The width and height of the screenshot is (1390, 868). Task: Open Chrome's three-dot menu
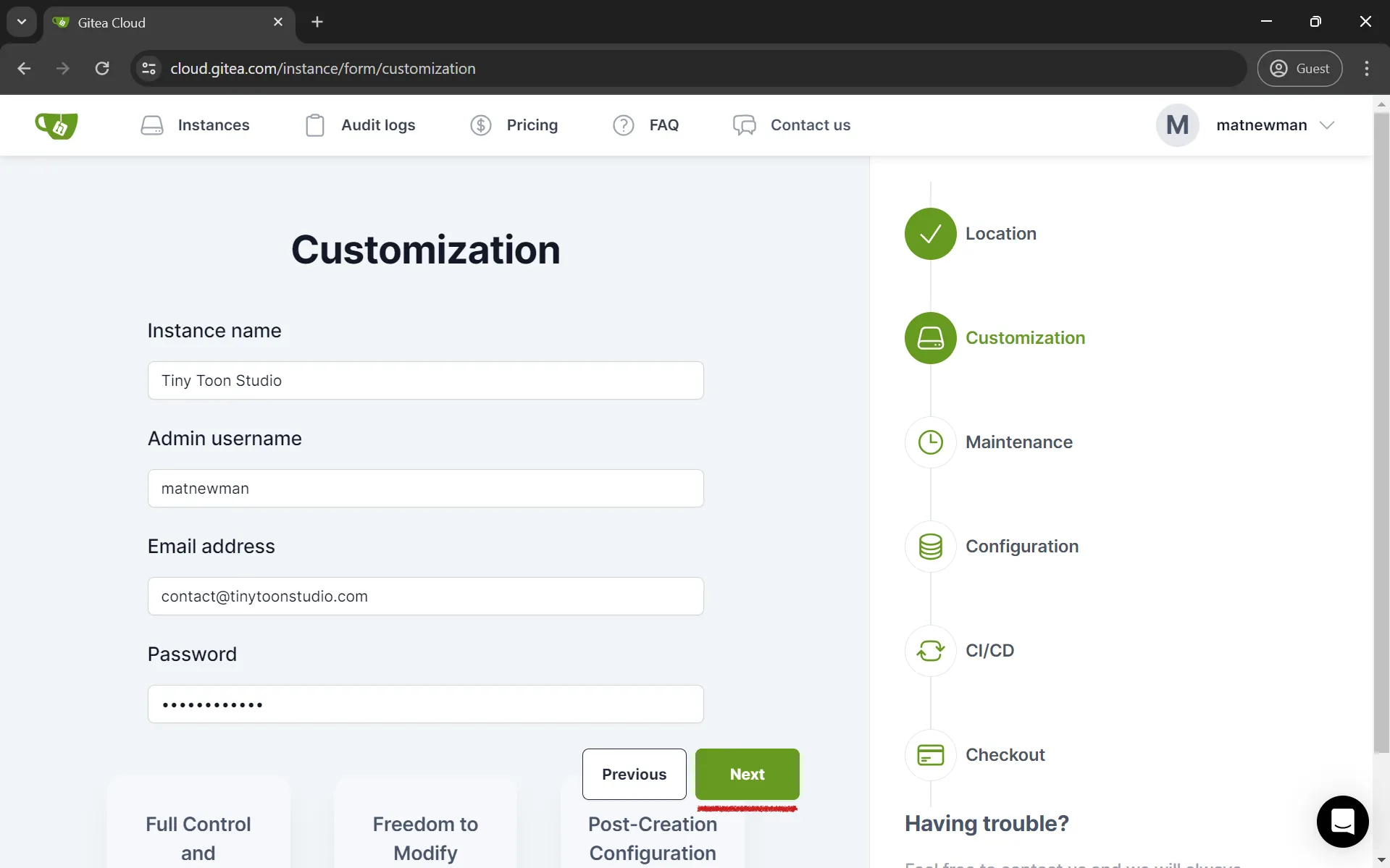1366,68
